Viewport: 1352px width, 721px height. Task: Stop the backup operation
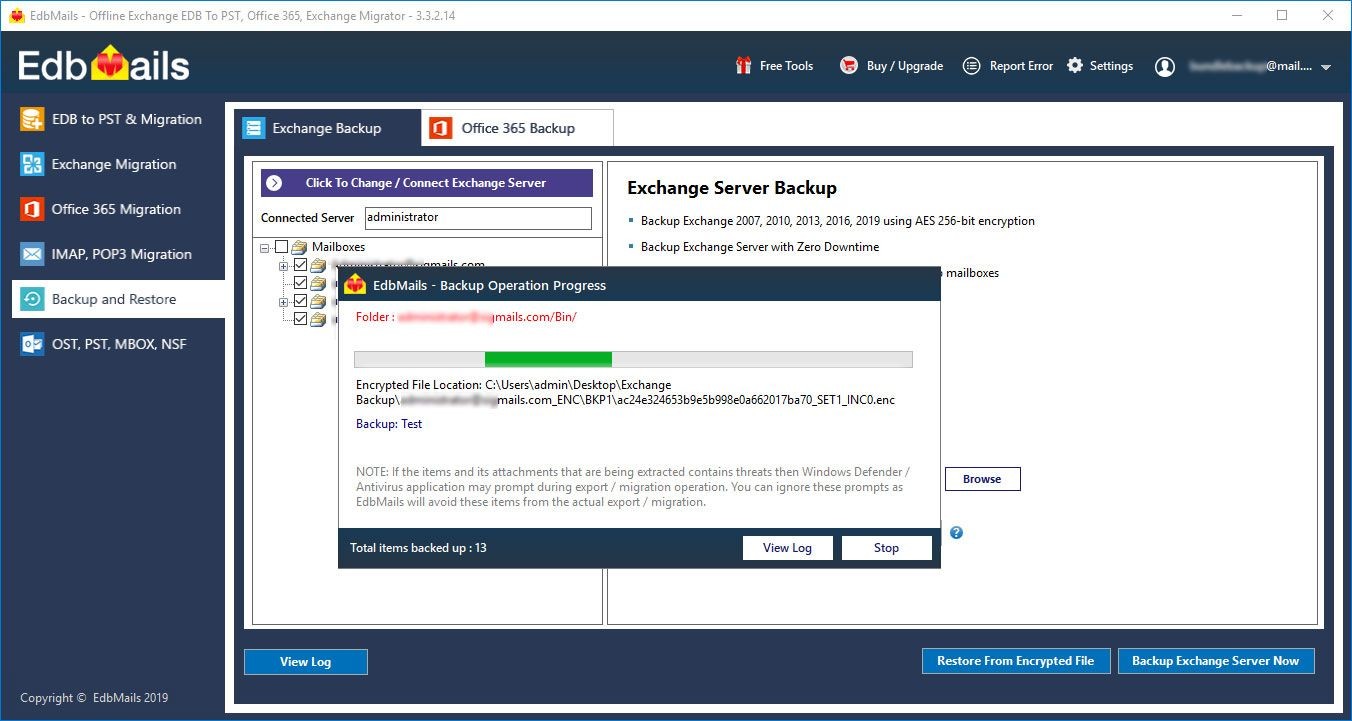click(x=886, y=548)
